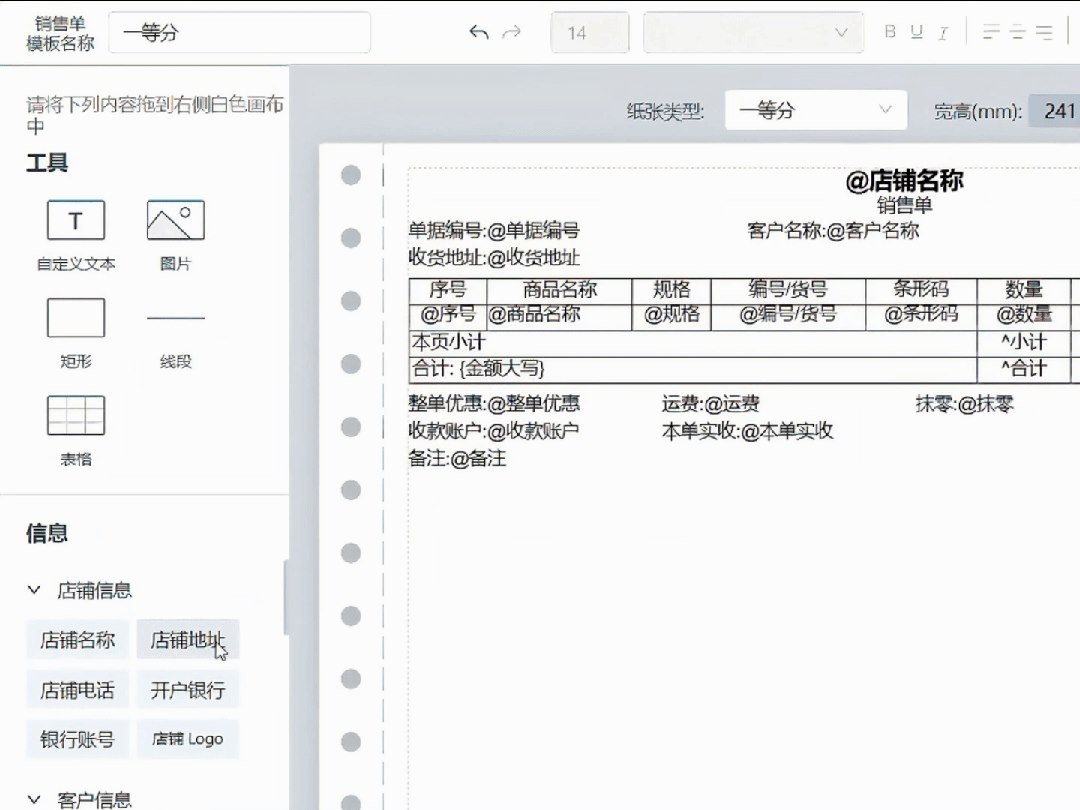Click the 编号/货号 table header cell
Screen dimensions: 1080x810
[788, 290]
